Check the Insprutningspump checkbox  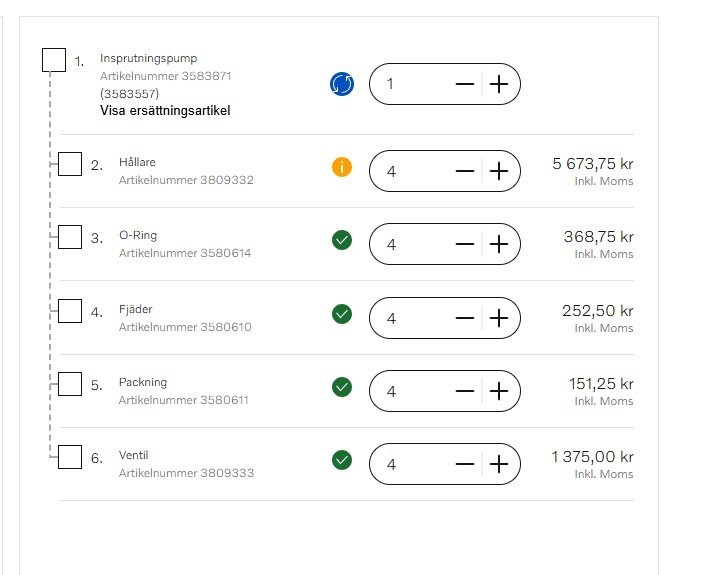(54, 60)
